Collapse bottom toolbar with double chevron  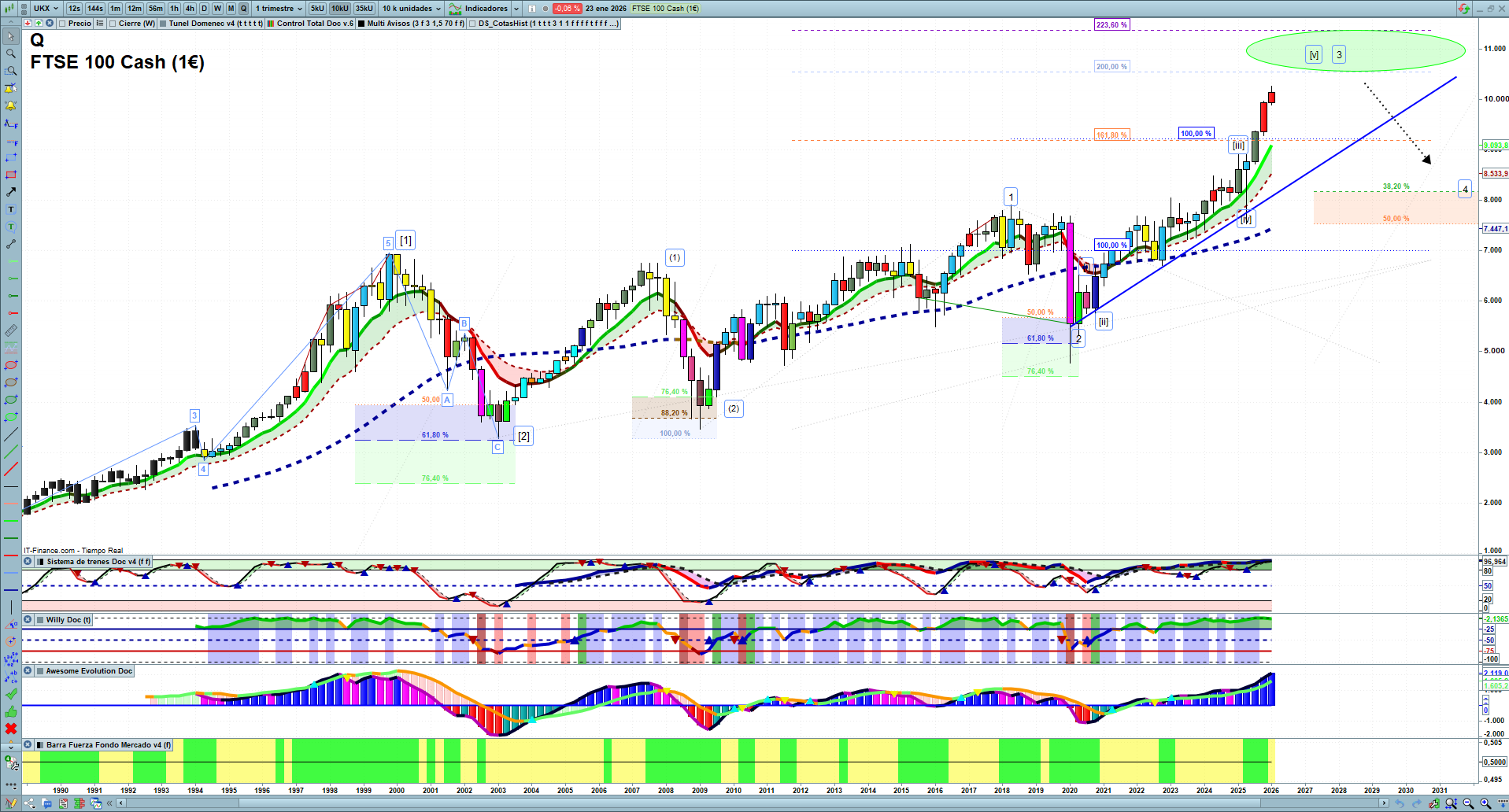pyautogui.click(x=110, y=803)
